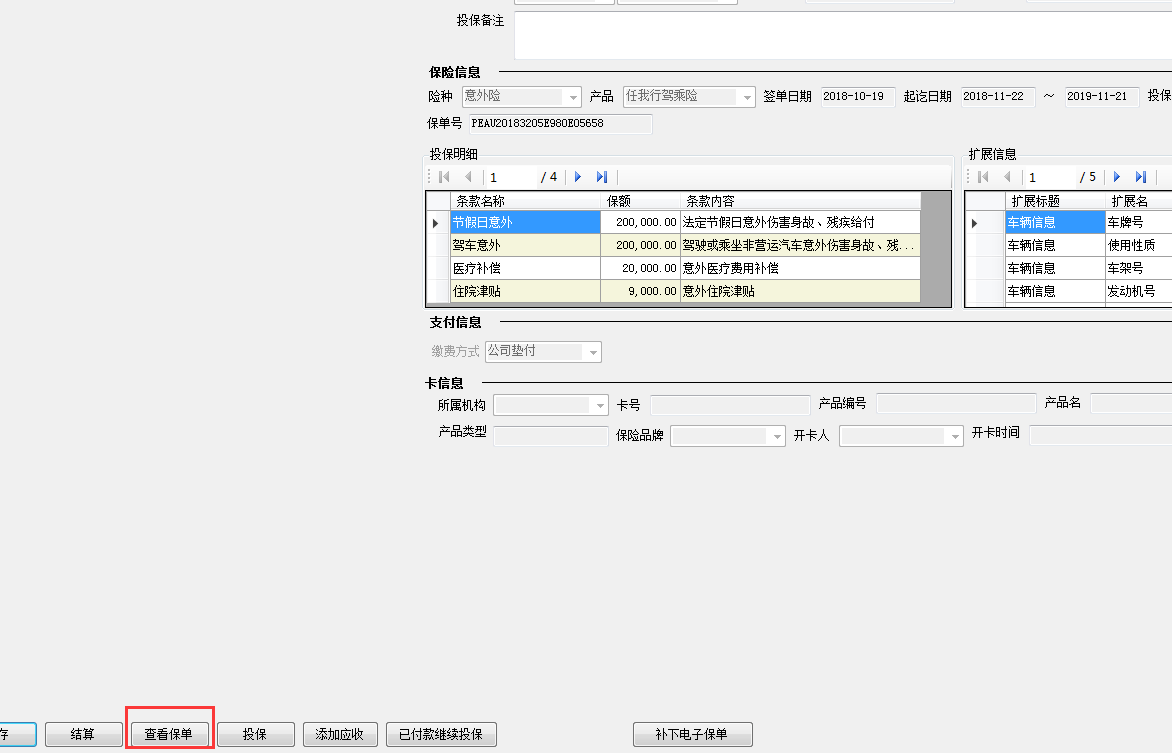Go to previous record in 扩展信息 navigator
Screen dimensions: 1172x753
(1007, 177)
